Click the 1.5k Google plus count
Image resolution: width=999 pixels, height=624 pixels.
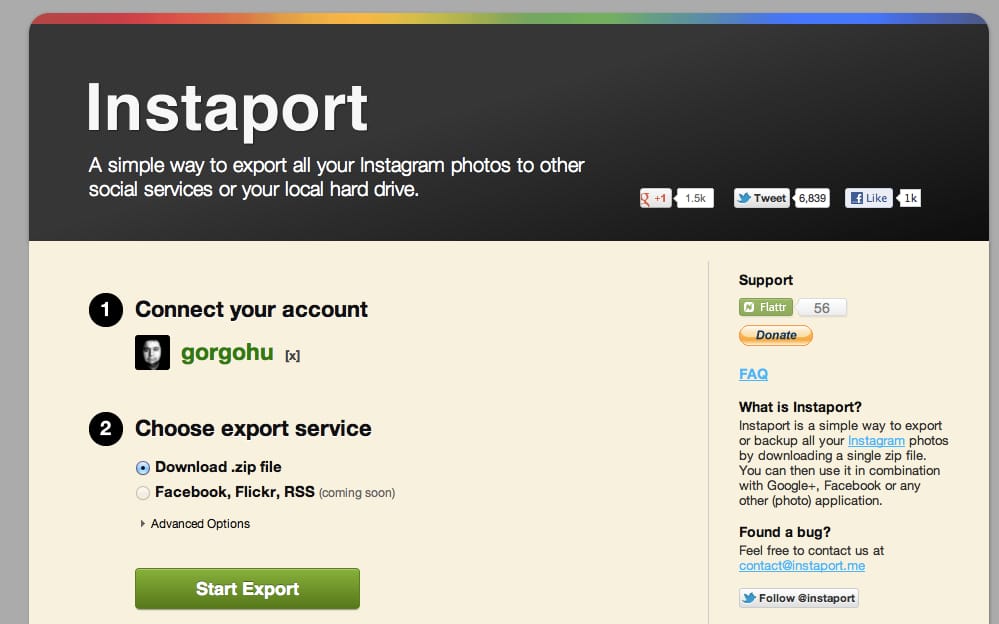[694, 198]
